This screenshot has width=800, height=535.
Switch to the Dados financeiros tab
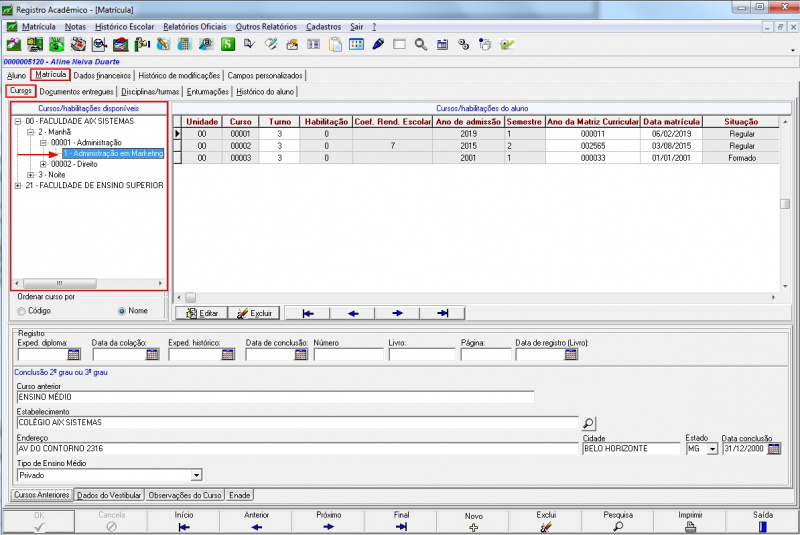(x=102, y=75)
